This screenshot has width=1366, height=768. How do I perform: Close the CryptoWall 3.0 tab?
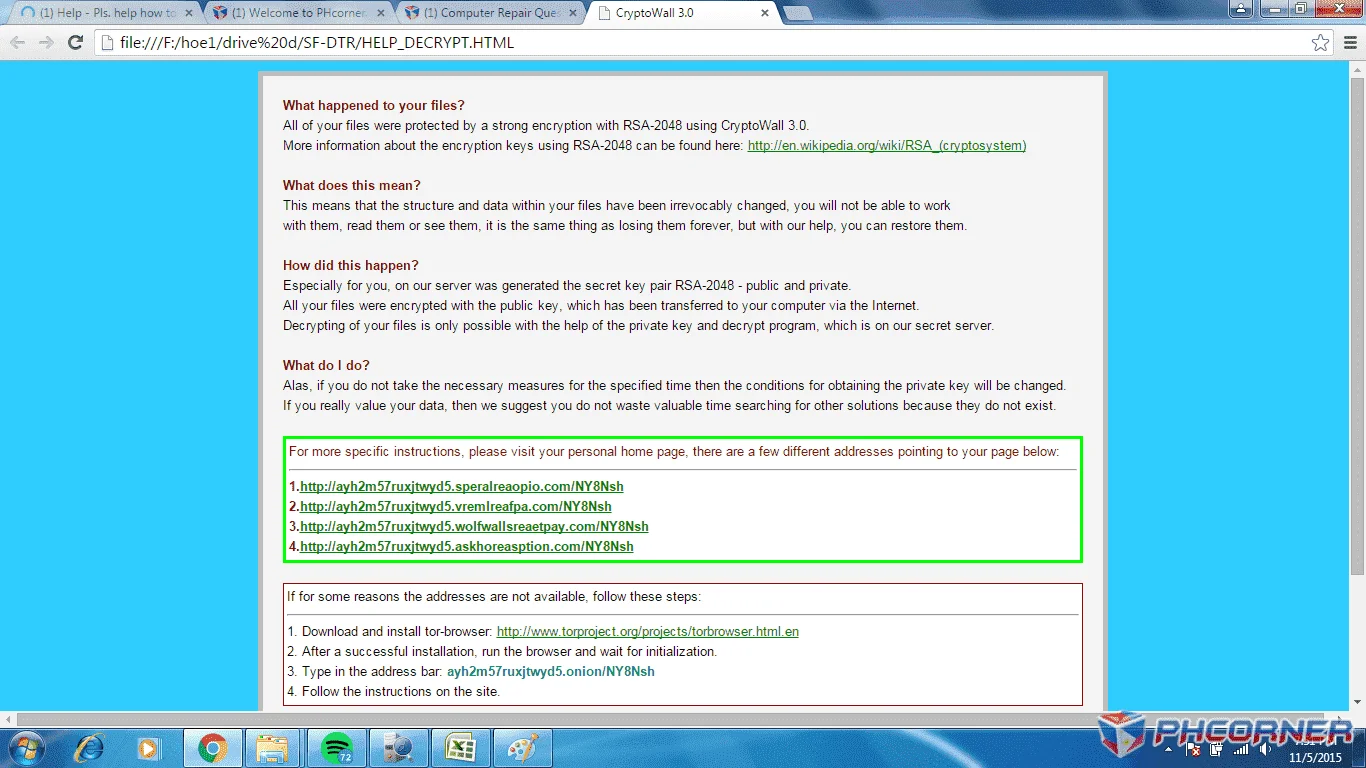coord(765,13)
